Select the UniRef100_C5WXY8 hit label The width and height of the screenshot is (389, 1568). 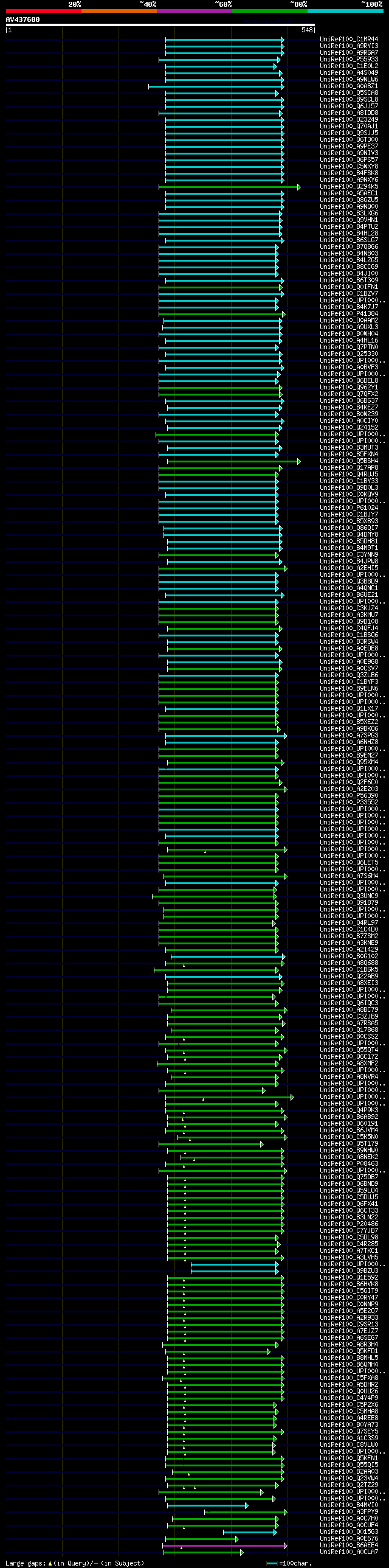tap(349, 167)
